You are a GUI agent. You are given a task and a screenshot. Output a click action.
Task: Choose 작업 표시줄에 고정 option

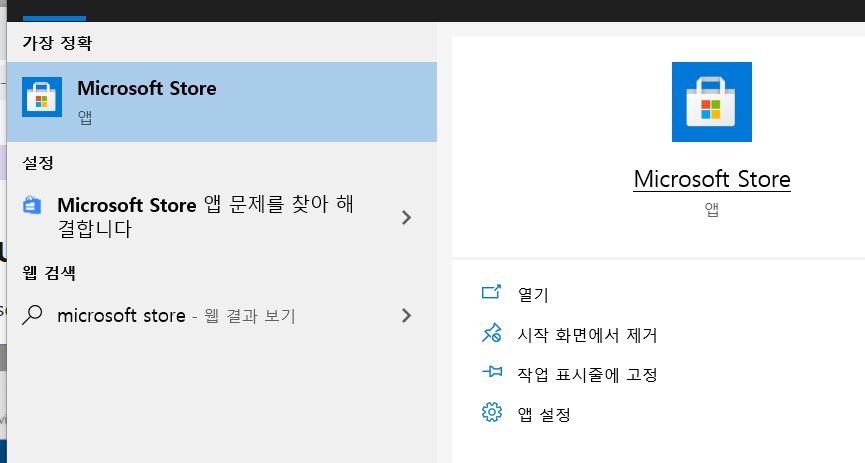(587, 375)
